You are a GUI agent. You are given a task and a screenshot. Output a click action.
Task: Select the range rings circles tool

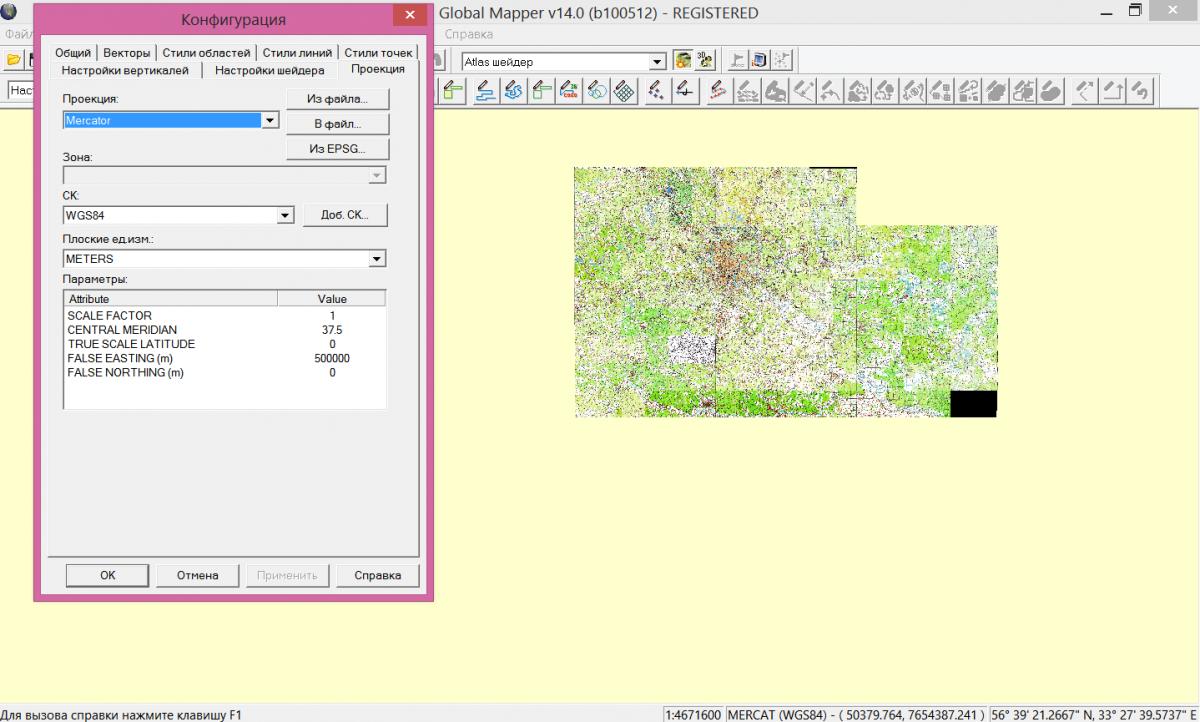(x=597, y=92)
